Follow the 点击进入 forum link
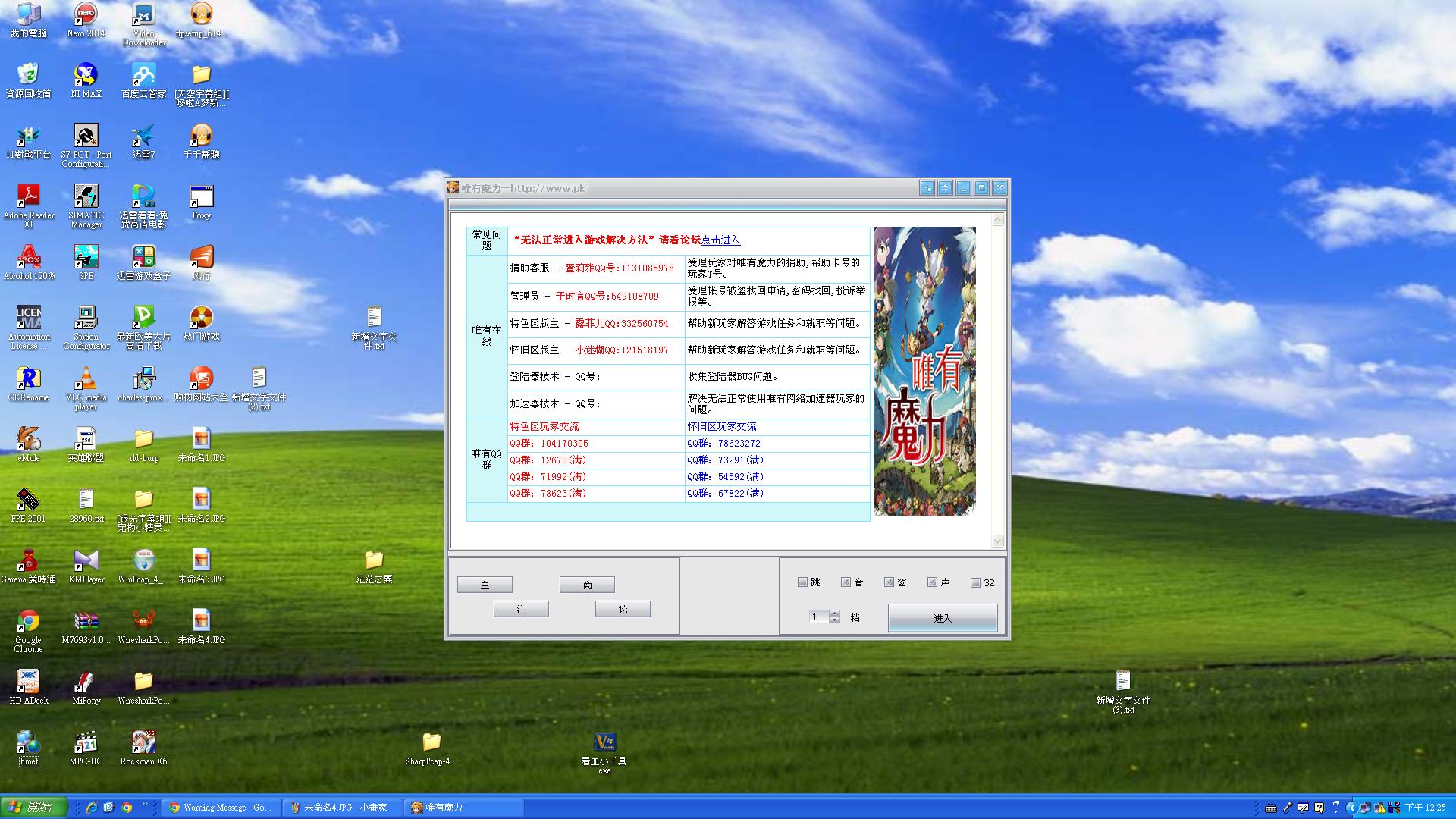Image resolution: width=1456 pixels, height=819 pixels. point(720,240)
